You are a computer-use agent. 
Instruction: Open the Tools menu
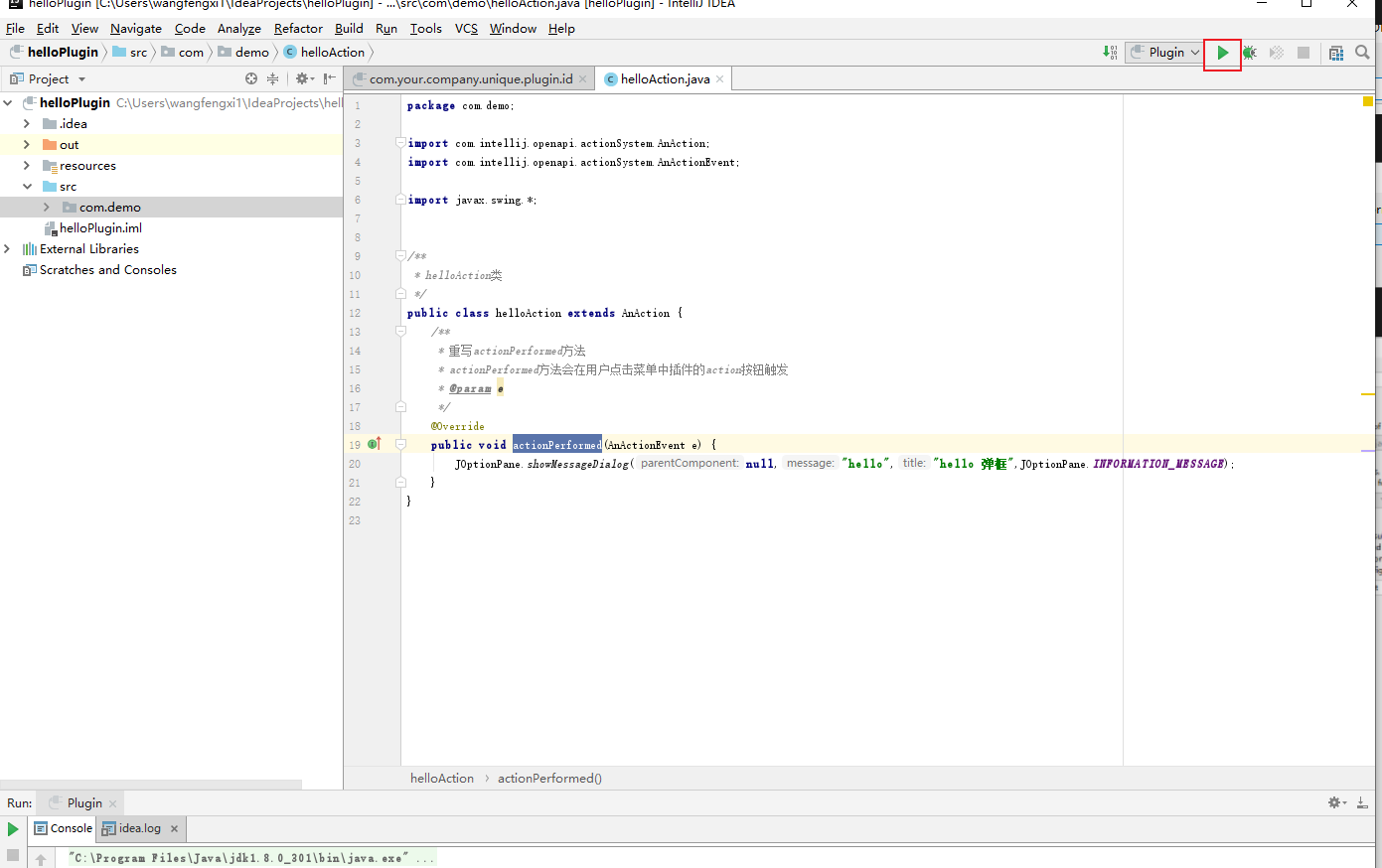425,28
